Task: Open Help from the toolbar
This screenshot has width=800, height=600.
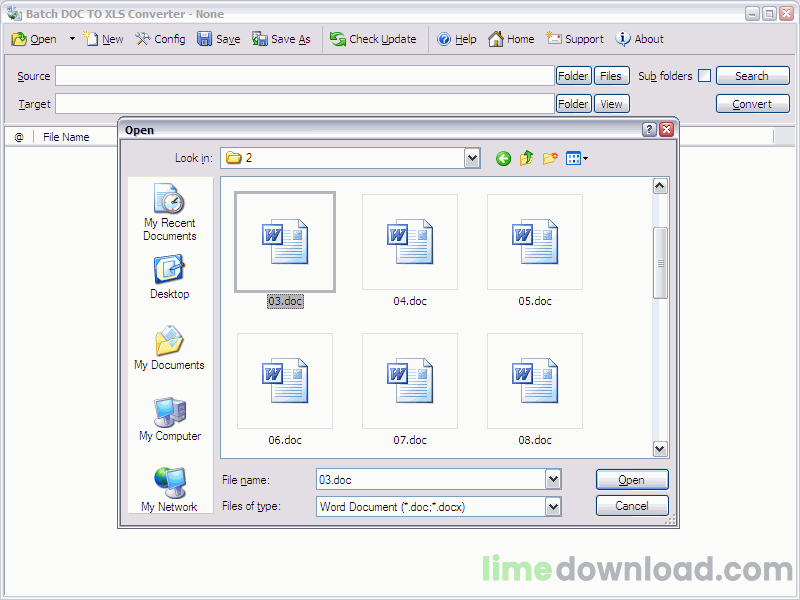Action: 457,39
